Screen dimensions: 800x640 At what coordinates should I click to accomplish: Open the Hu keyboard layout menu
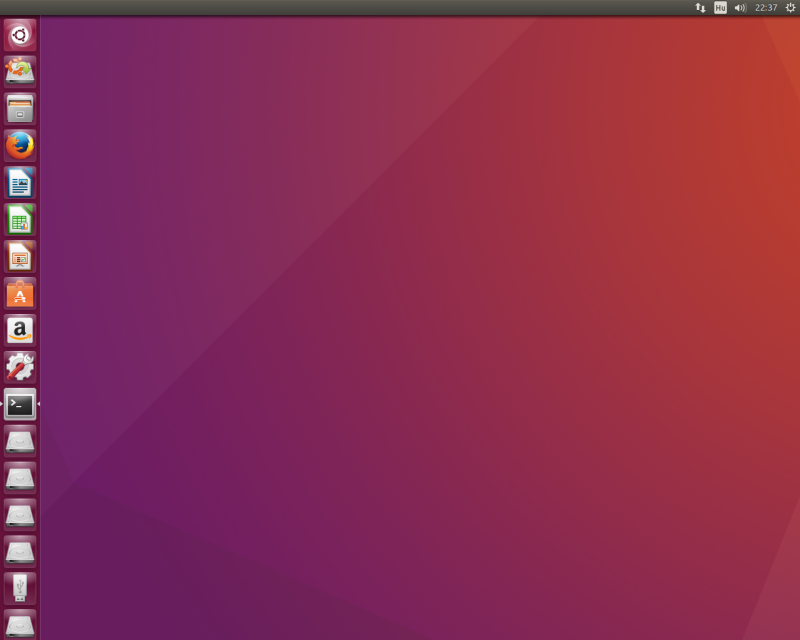(x=720, y=7)
